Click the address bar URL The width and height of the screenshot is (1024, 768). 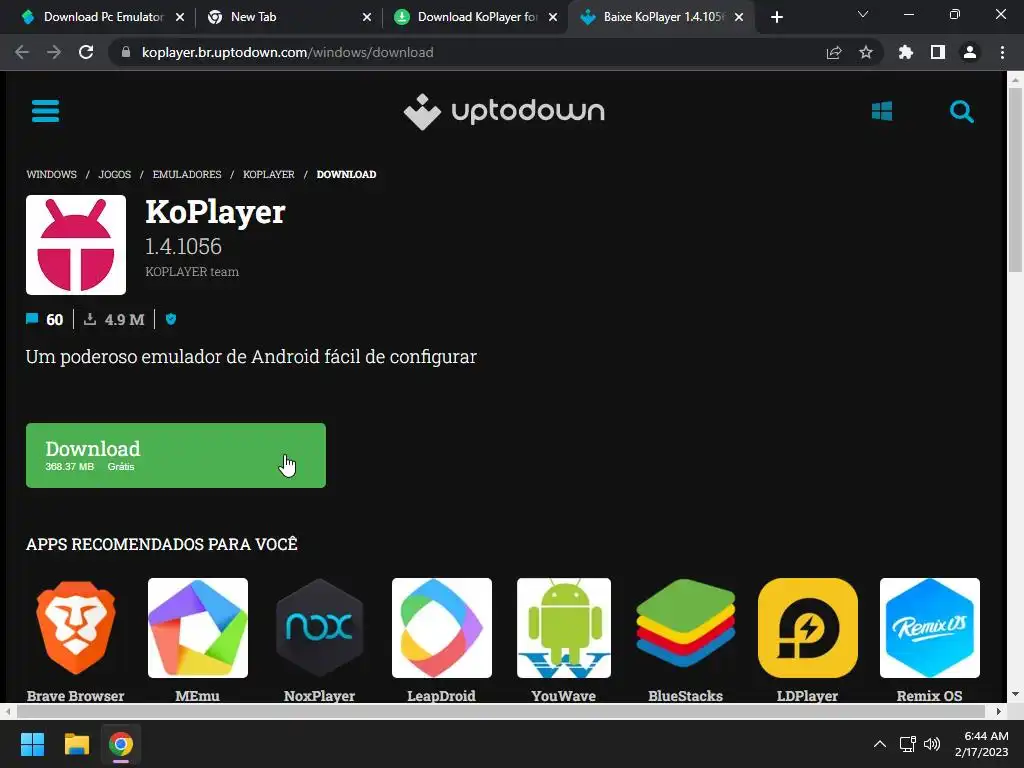(288, 52)
